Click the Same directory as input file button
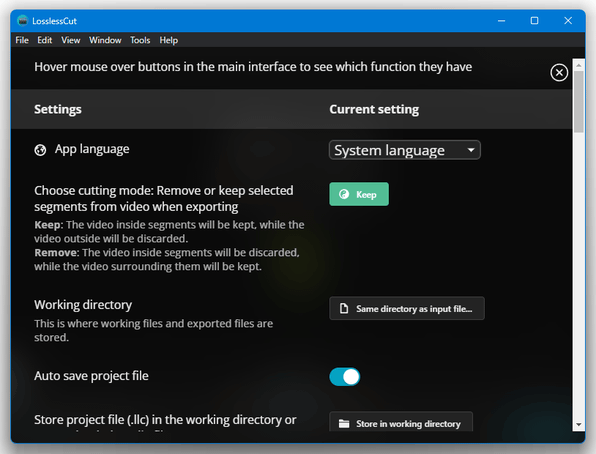Image resolution: width=596 pixels, height=454 pixels. 407,308
